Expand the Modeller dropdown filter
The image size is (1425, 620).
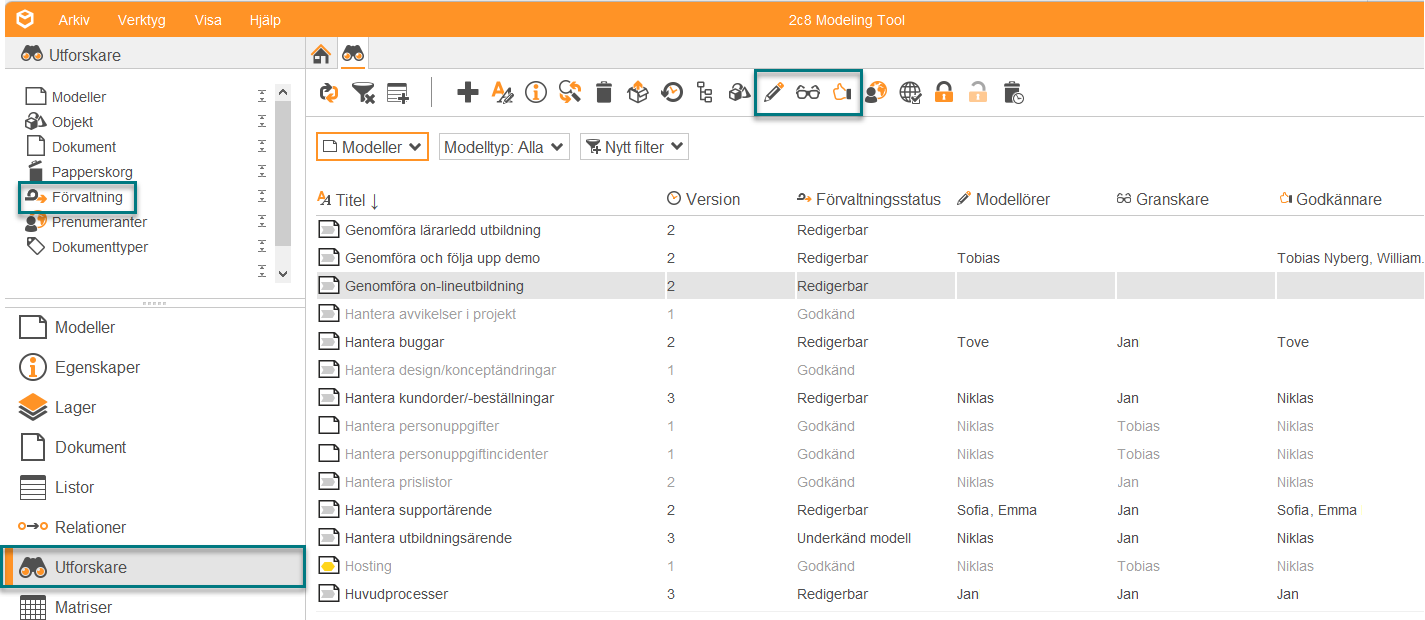(373, 147)
